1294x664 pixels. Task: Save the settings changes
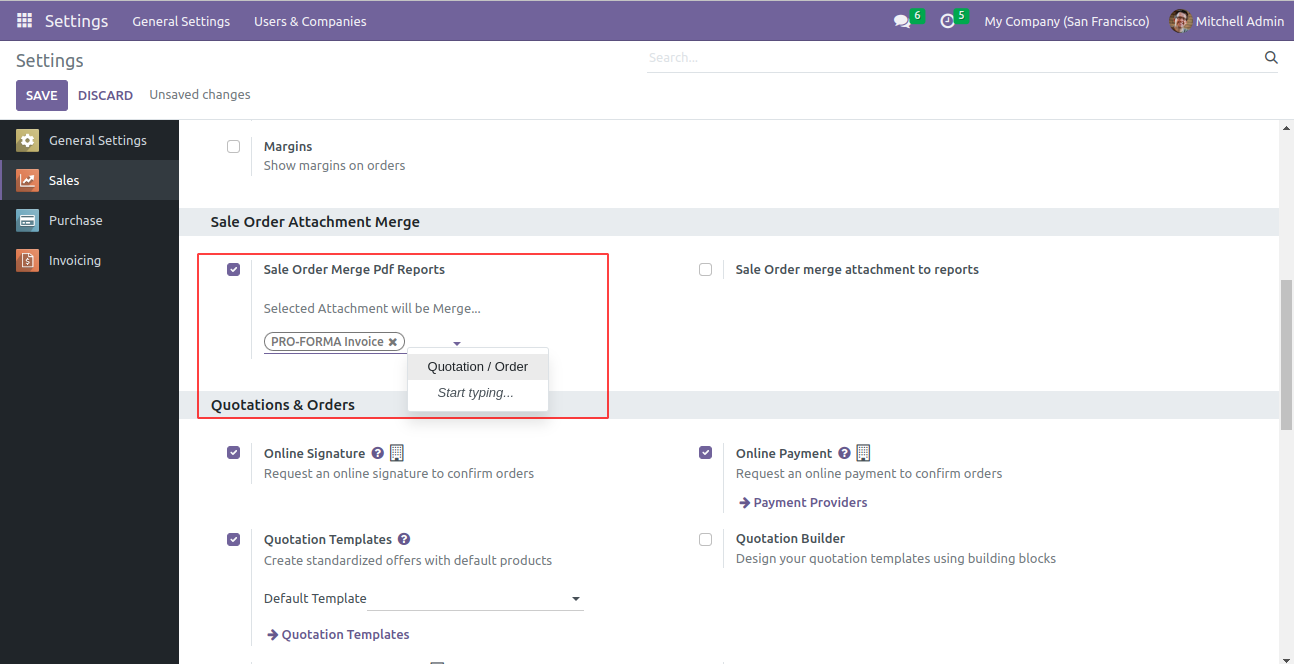[x=42, y=95]
